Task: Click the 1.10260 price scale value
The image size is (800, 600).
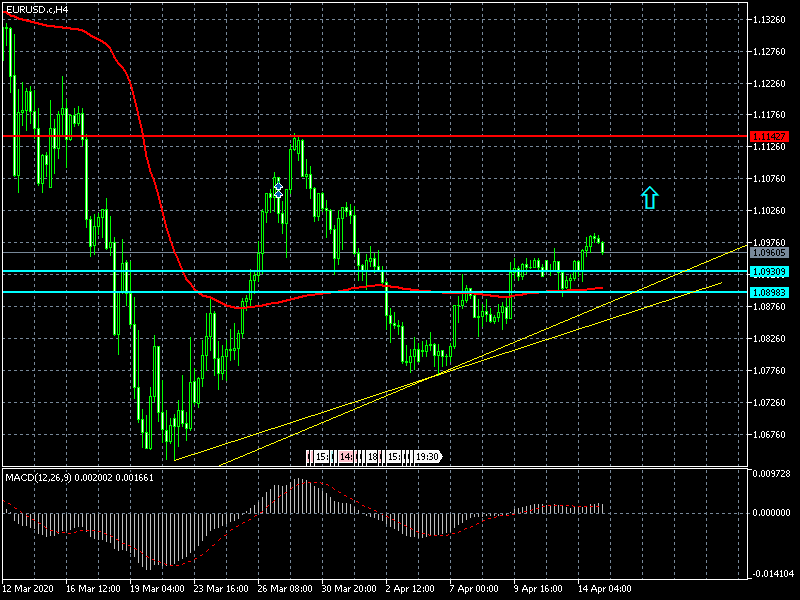Action: [x=769, y=211]
